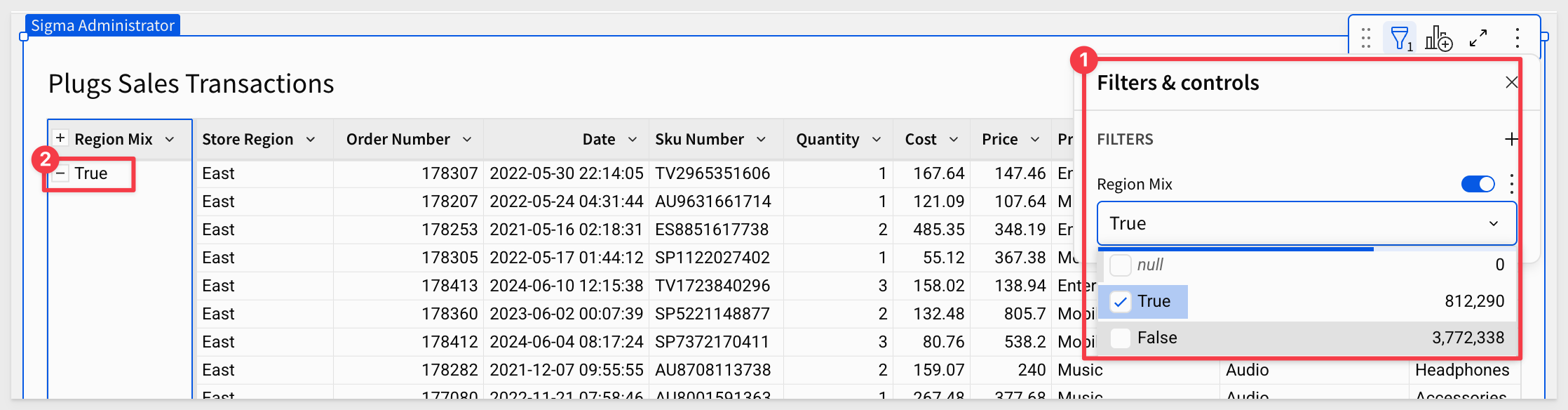The image size is (1568, 410).
Task: Uncheck the True value checkbox
Action: 1121,302
